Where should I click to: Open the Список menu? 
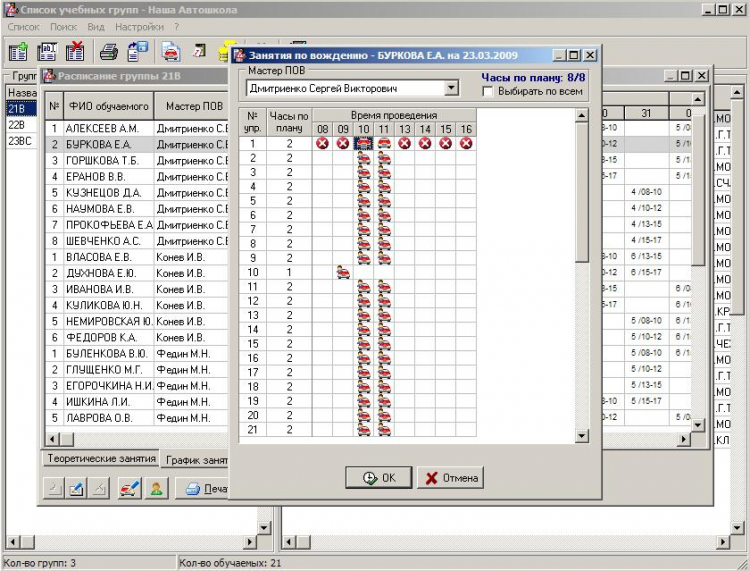(x=23, y=27)
